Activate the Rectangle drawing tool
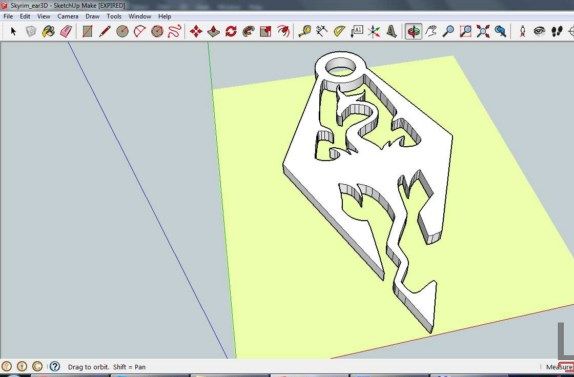The image size is (574, 377). [87, 31]
